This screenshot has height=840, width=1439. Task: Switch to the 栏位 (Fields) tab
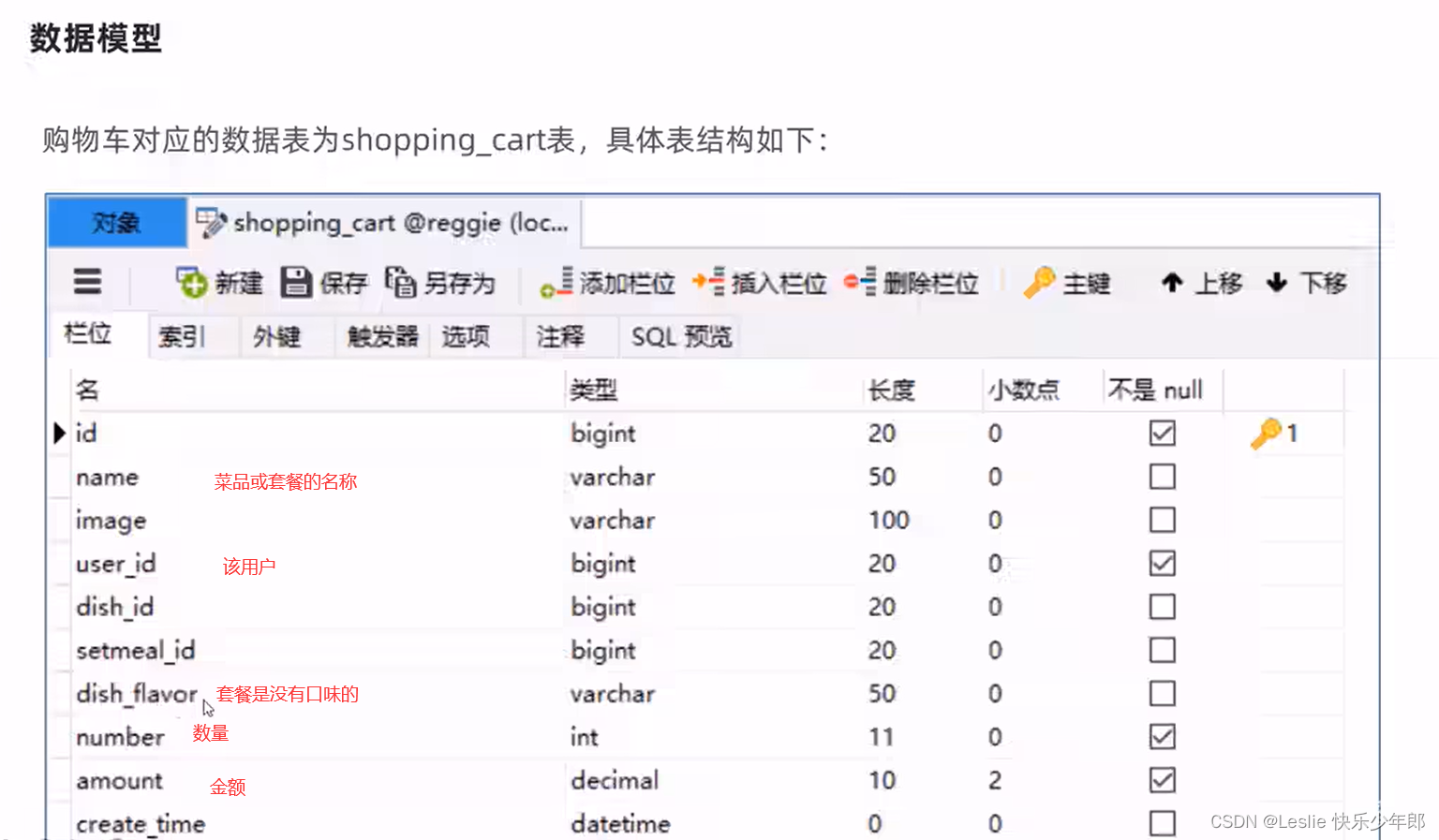[89, 334]
